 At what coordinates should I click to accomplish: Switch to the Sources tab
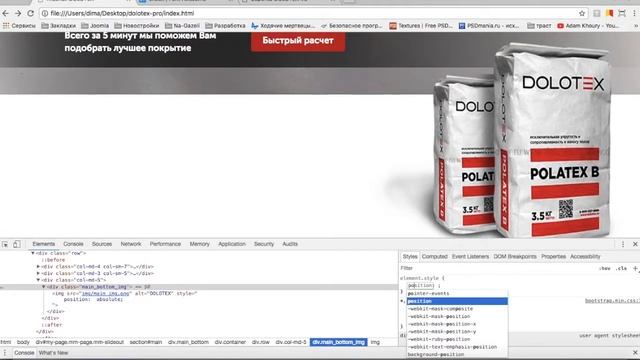(102, 244)
